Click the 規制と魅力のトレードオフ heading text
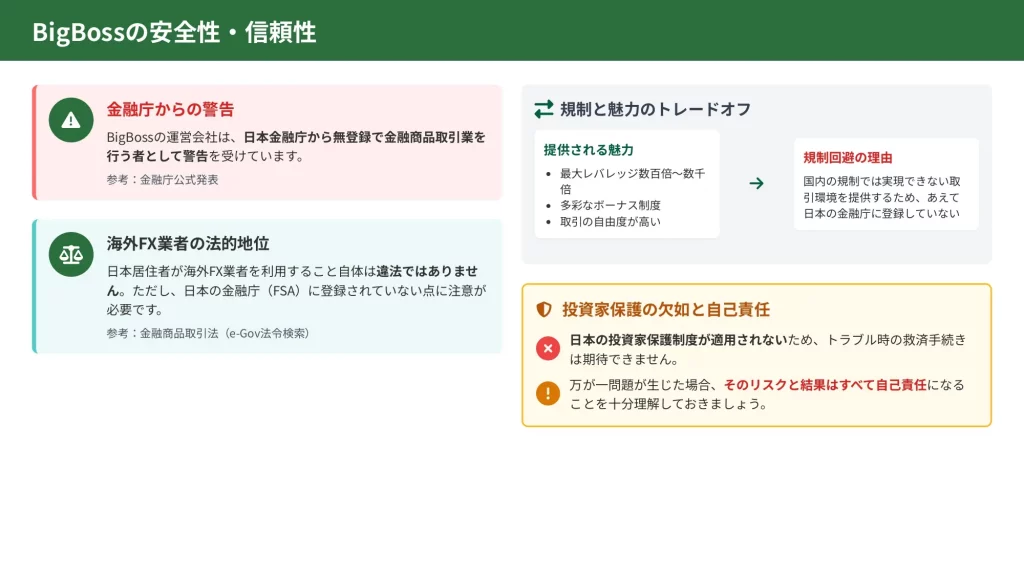The height and width of the screenshot is (576, 1024). pyautogui.click(x=655, y=109)
